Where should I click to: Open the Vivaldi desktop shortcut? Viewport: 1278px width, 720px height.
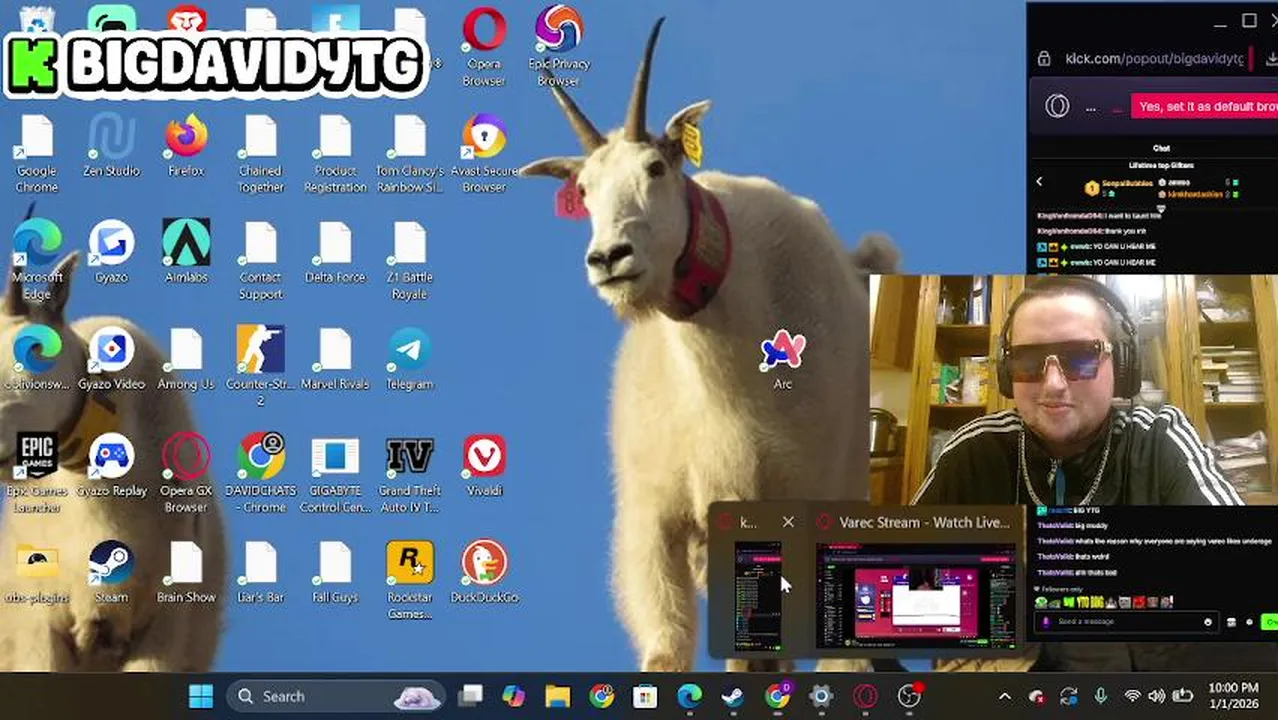[484, 466]
